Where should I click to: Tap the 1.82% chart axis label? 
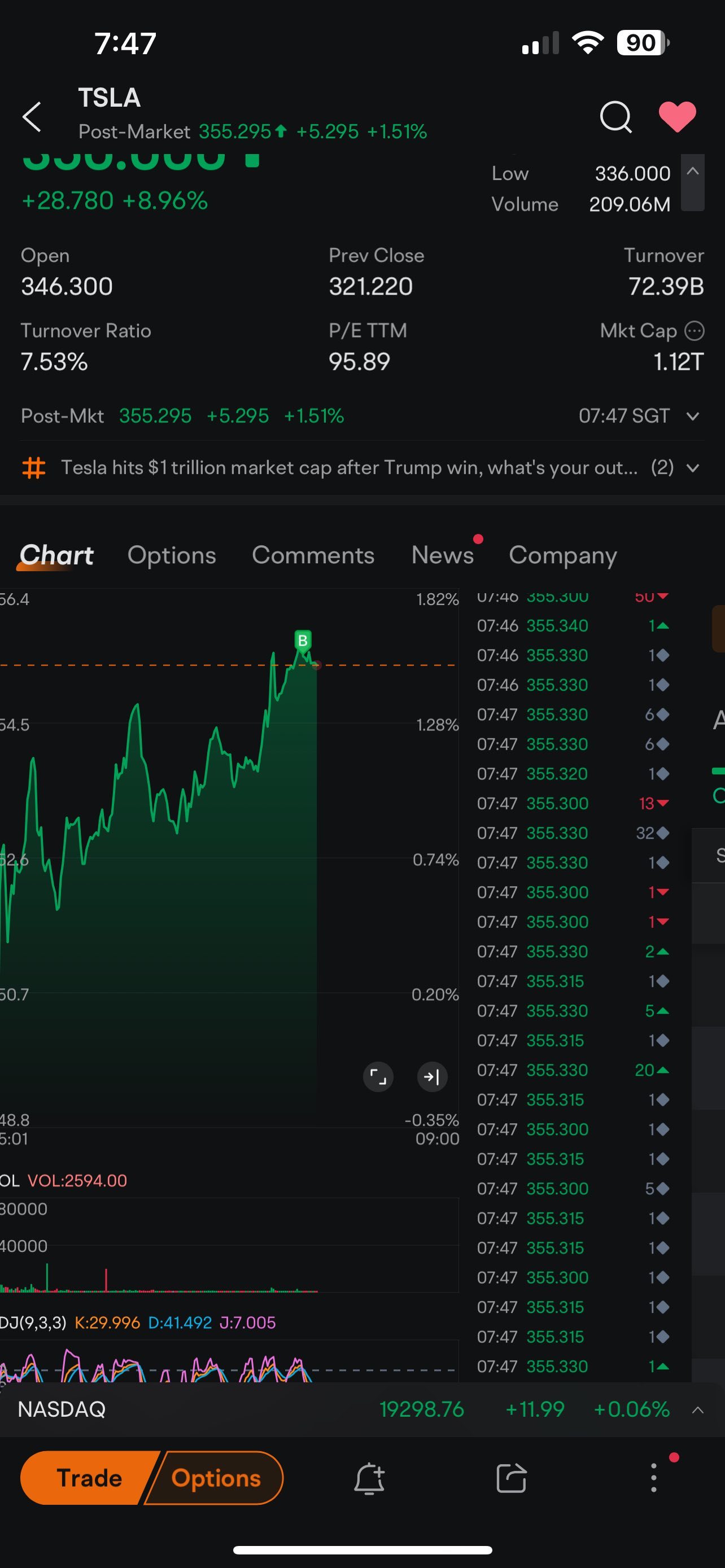[437, 599]
